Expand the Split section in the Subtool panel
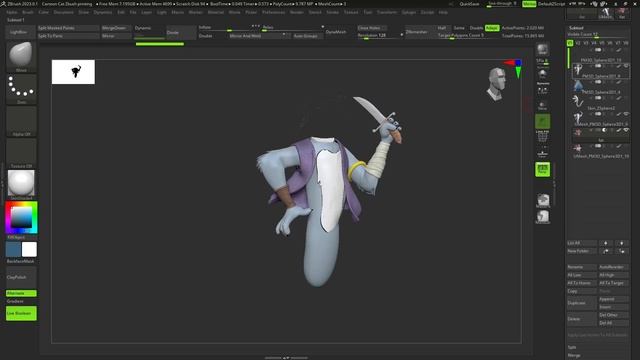The image size is (640, 360). pos(572,347)
